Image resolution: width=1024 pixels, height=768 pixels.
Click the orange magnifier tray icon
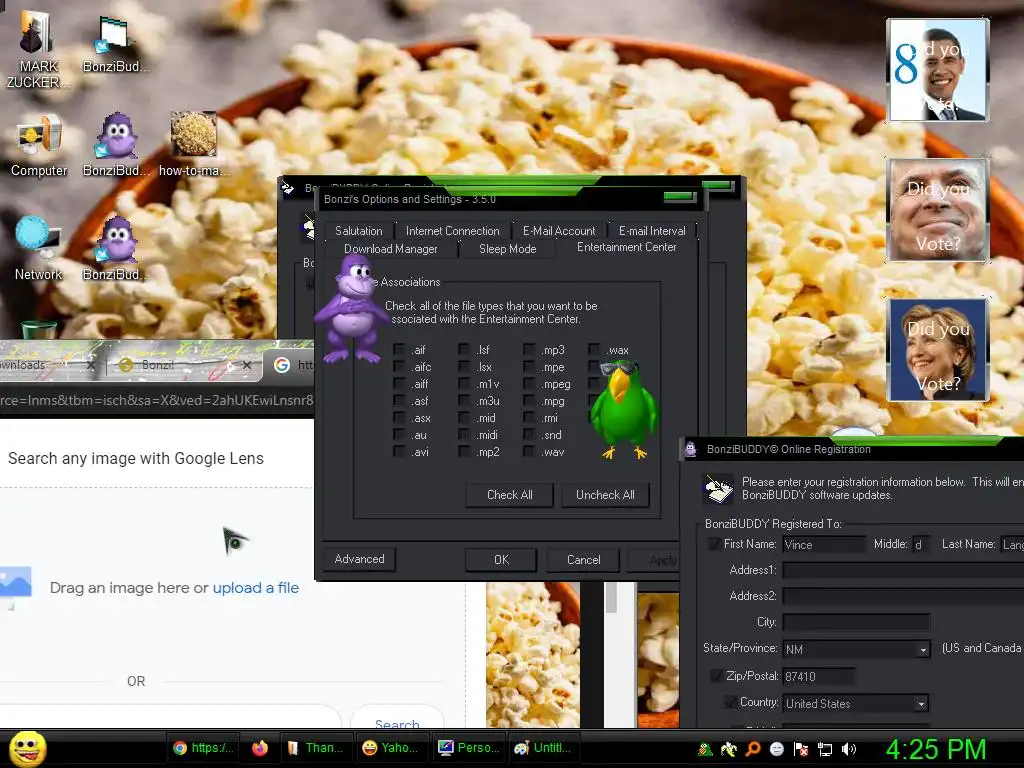click(x=753, y=749)
